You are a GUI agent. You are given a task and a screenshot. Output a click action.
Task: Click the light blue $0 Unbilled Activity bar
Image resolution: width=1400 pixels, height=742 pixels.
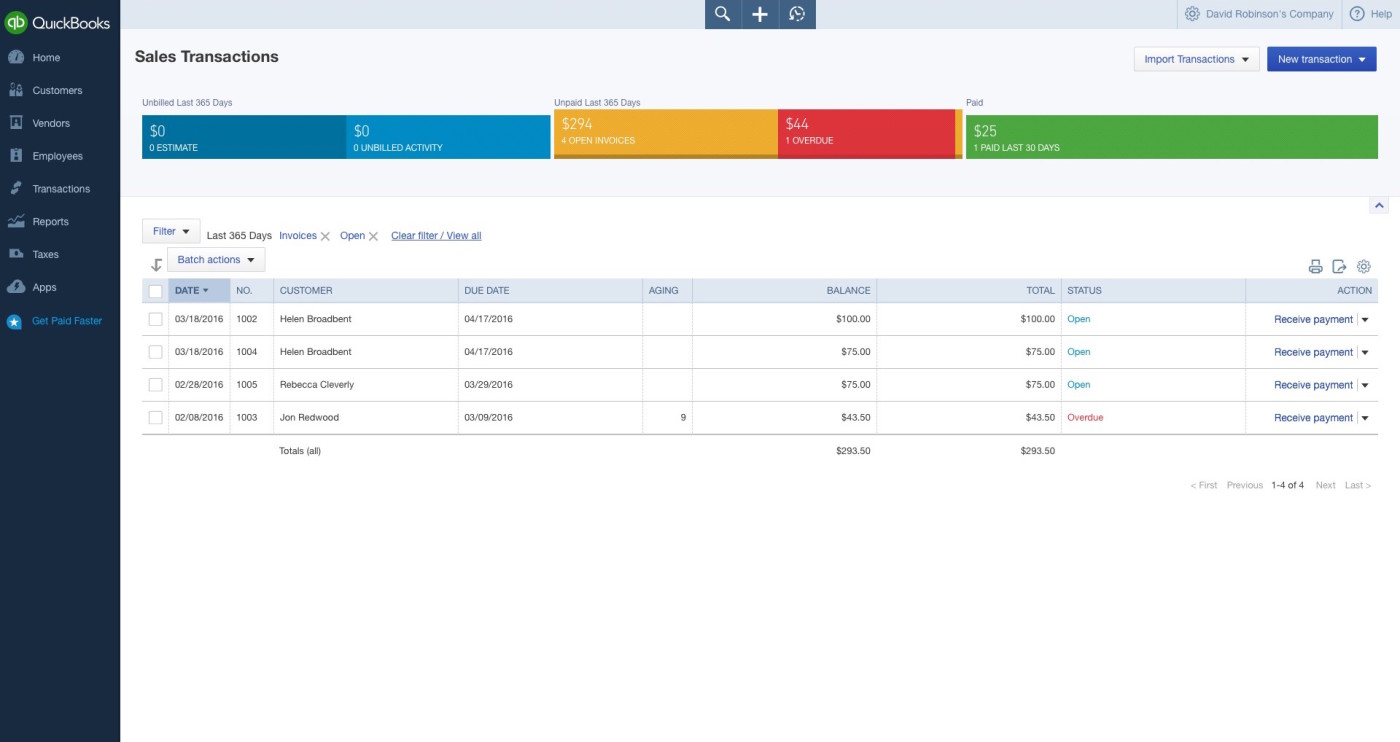(x=448, y=137)
